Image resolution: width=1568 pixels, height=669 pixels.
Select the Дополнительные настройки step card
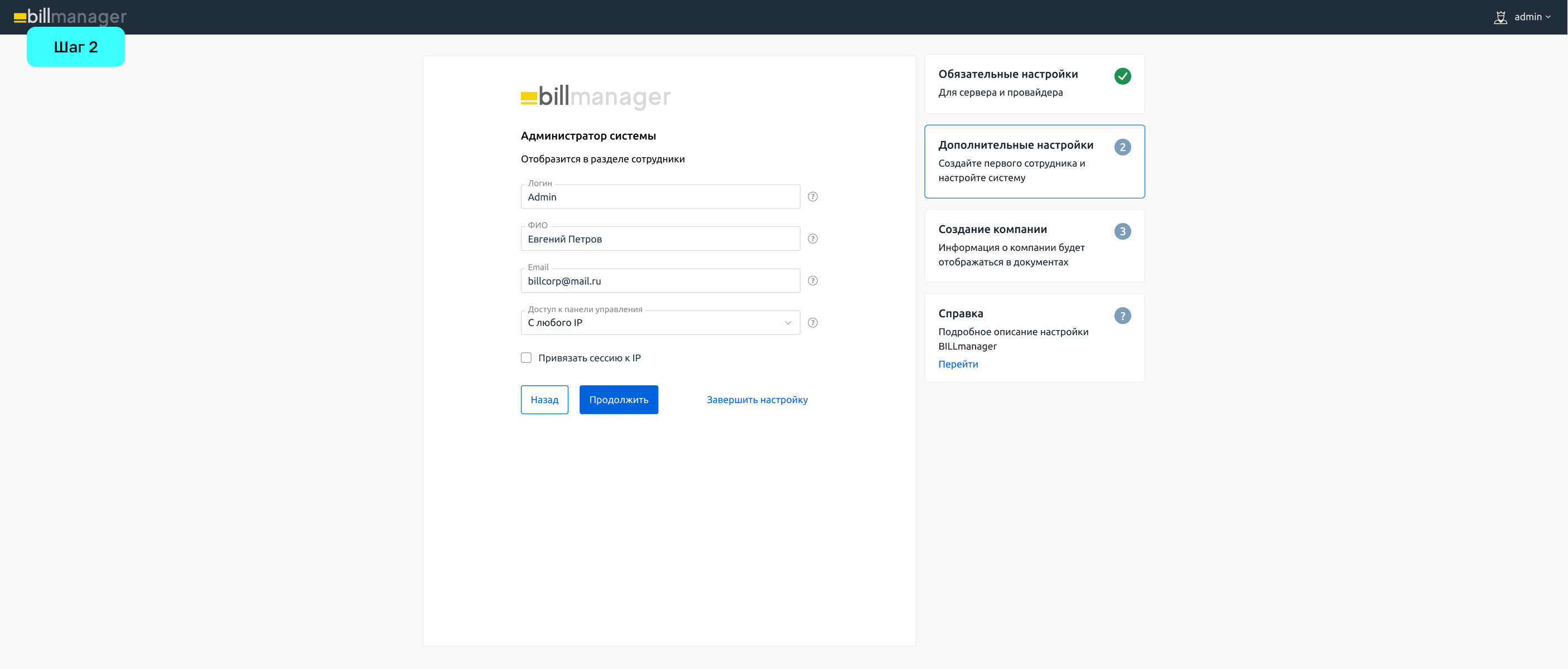pyautogui.click(x=1034, y=162)
